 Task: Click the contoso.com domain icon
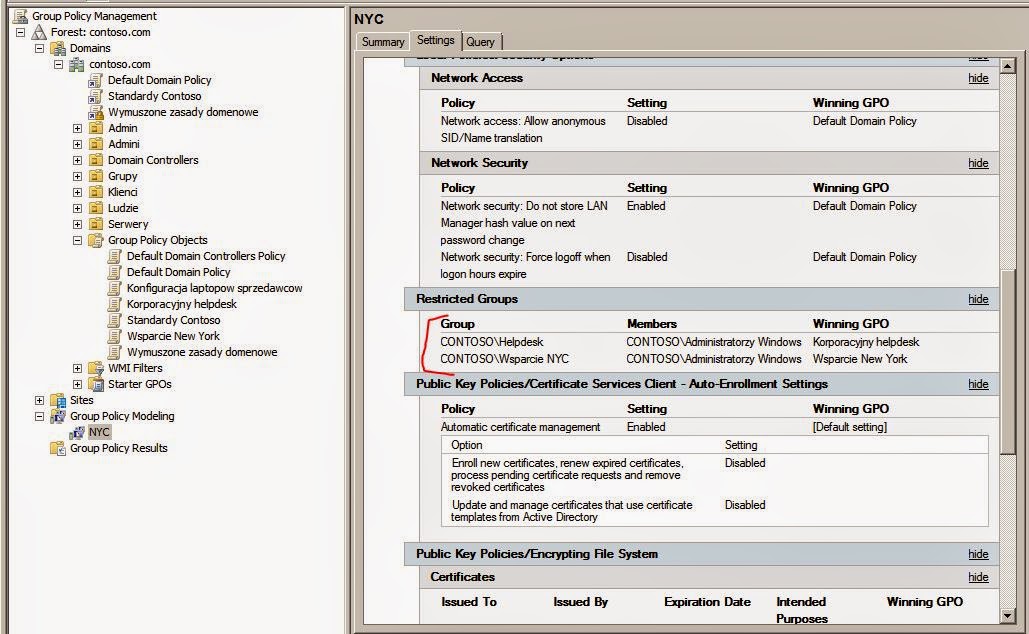pyautogui.click(x=77, y=64)
